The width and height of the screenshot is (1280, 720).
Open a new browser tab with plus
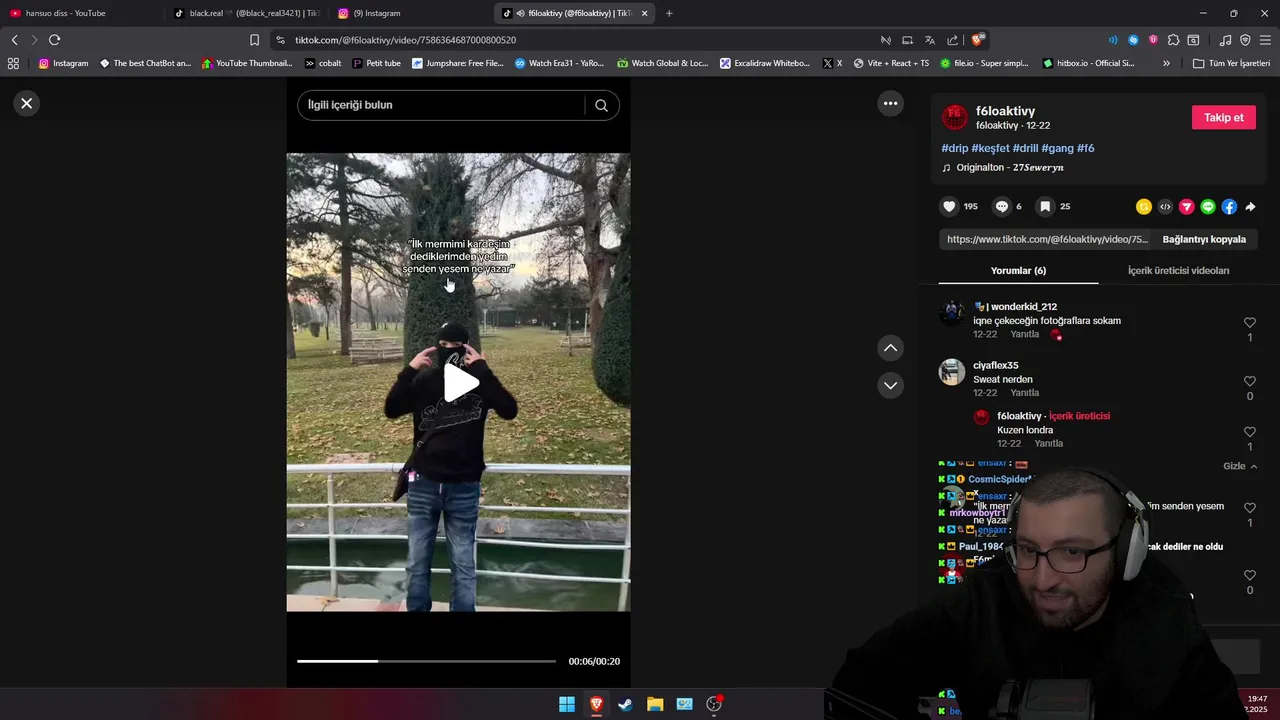[669, 13]
